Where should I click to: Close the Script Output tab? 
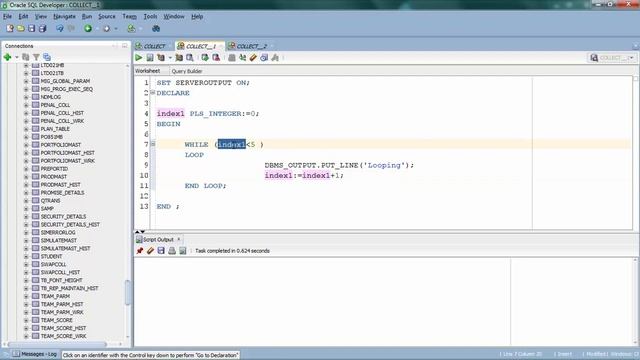click(x=178, y=239)
